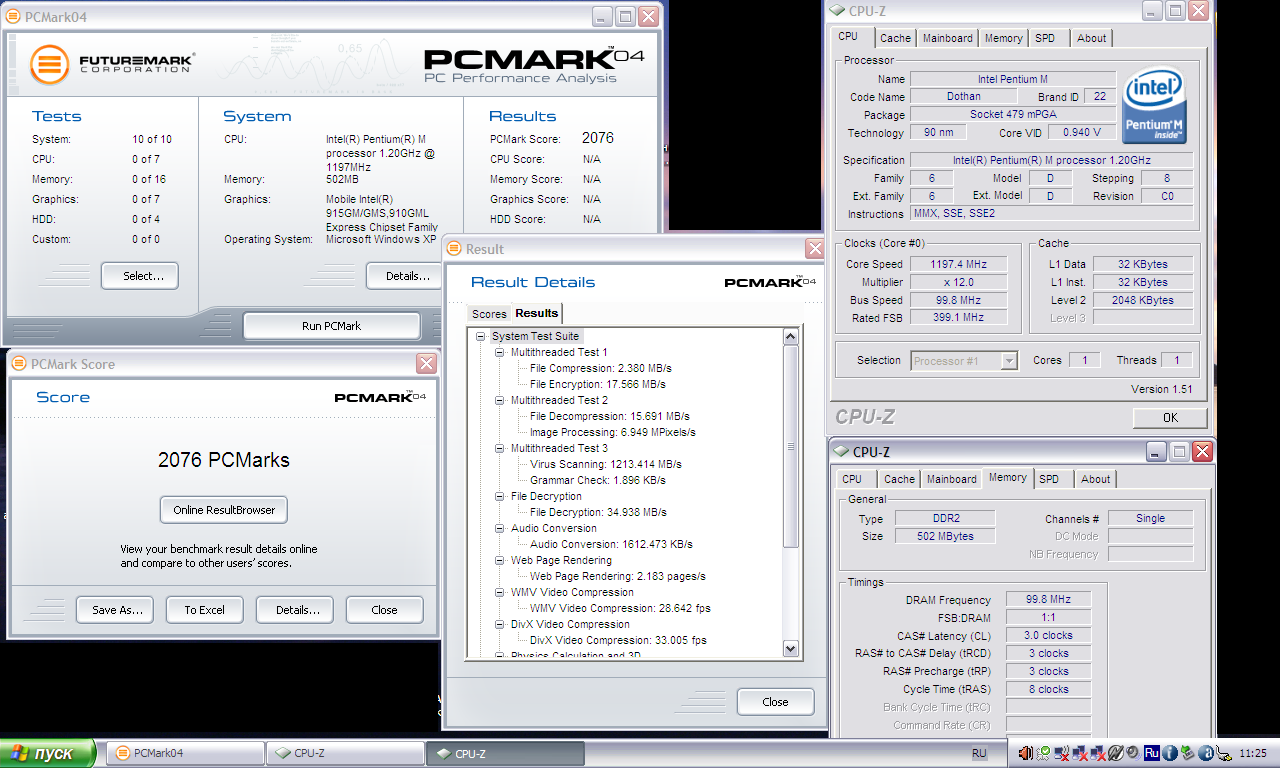Image resolution: width=1280 pixels, height=768 pixels.
Task: Open About tab in lower CPU-Z window
Action: (x=1095, y=479)
